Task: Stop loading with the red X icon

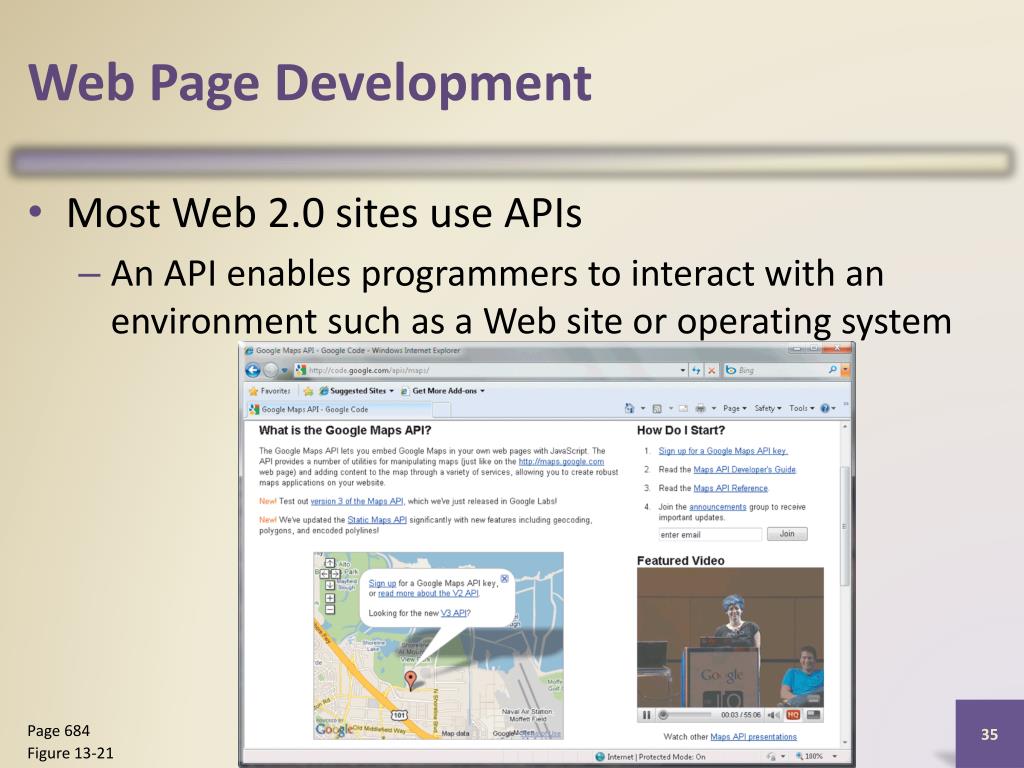Action: [x=712, y=370]
